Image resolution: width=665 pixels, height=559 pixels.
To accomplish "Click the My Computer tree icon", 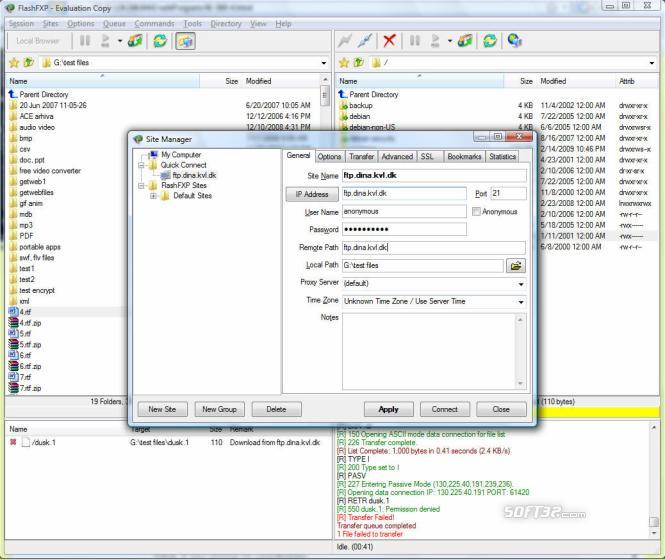I will (154, 154).
